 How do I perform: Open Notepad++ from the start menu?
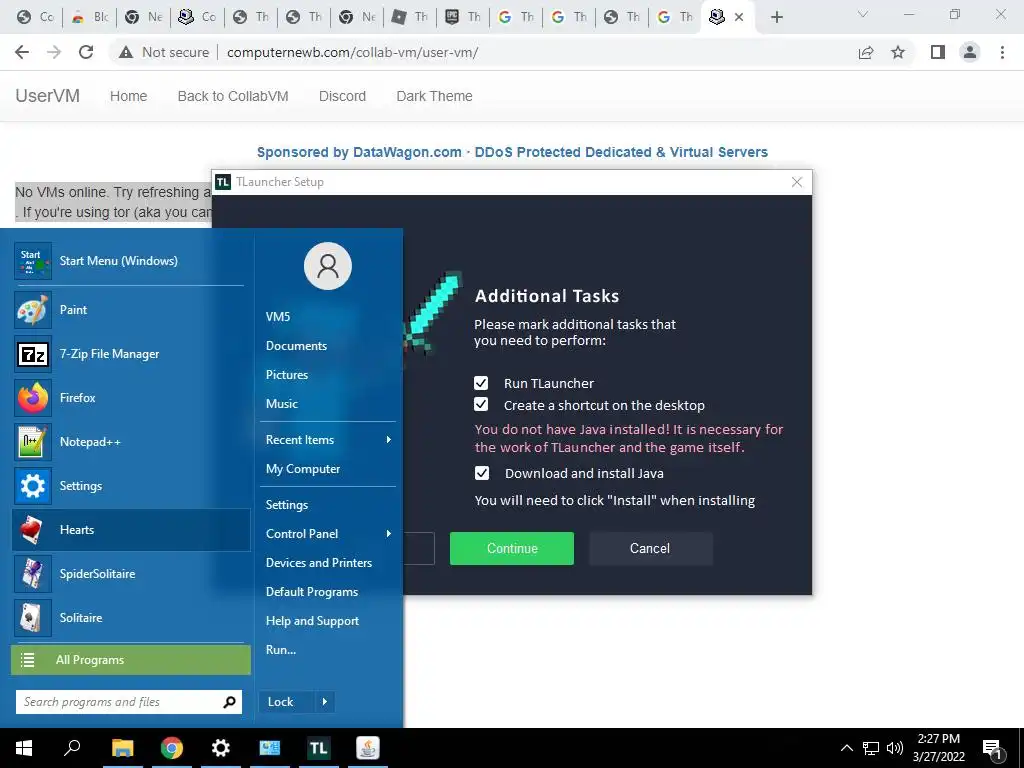(x=131, y=441)
